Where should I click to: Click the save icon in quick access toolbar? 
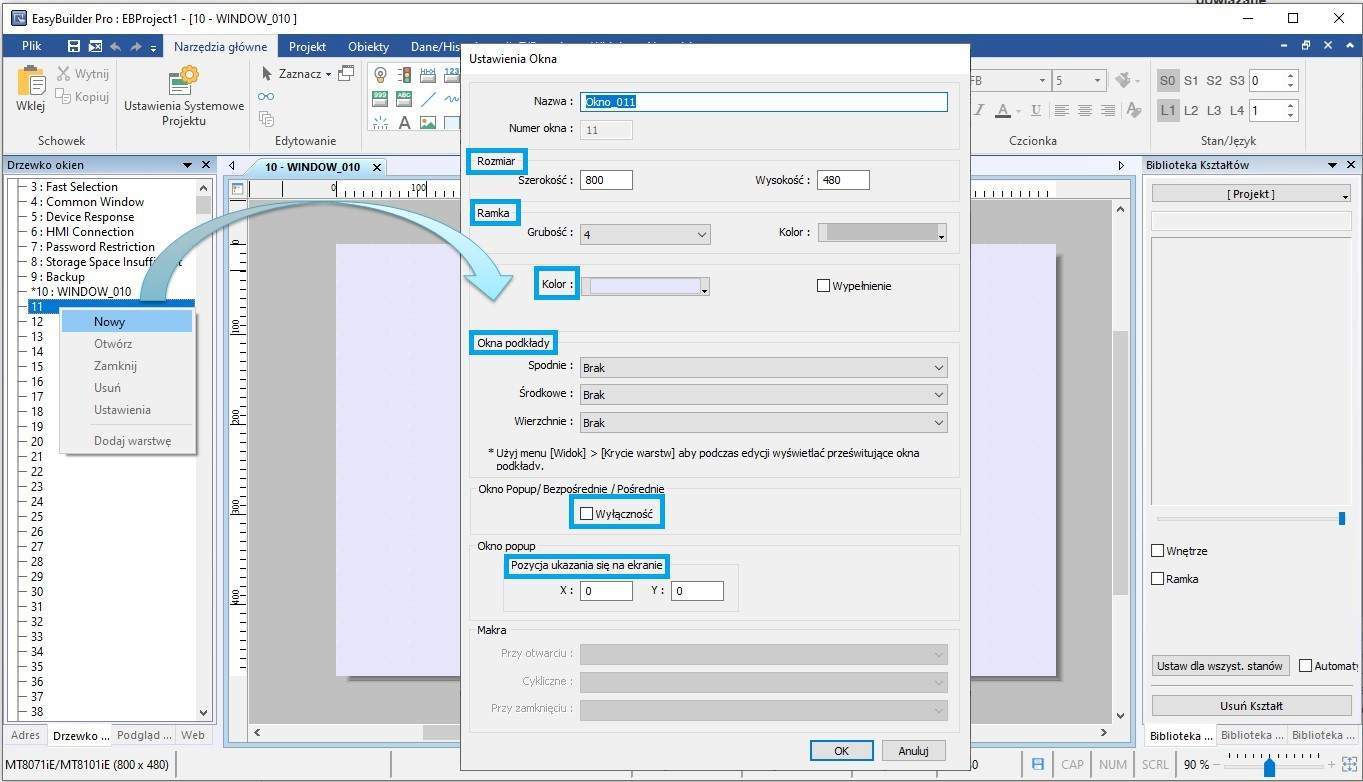tap(74, 46)
